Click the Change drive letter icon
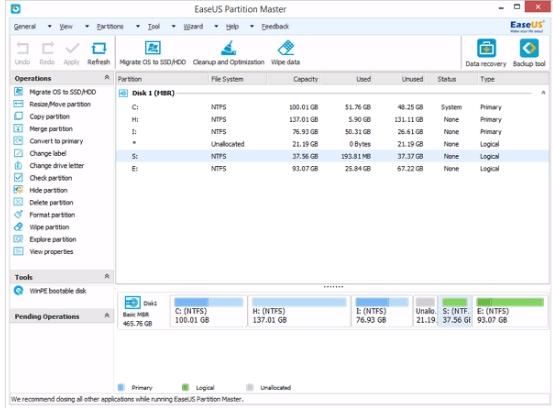The image size is (553, 408). pos(18,165)
